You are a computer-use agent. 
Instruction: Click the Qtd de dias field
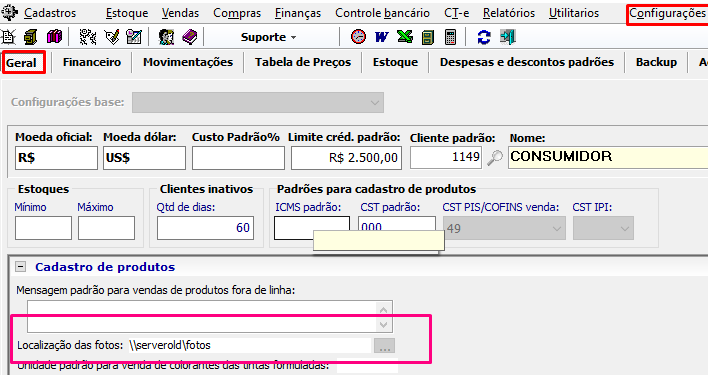(205, 228)
